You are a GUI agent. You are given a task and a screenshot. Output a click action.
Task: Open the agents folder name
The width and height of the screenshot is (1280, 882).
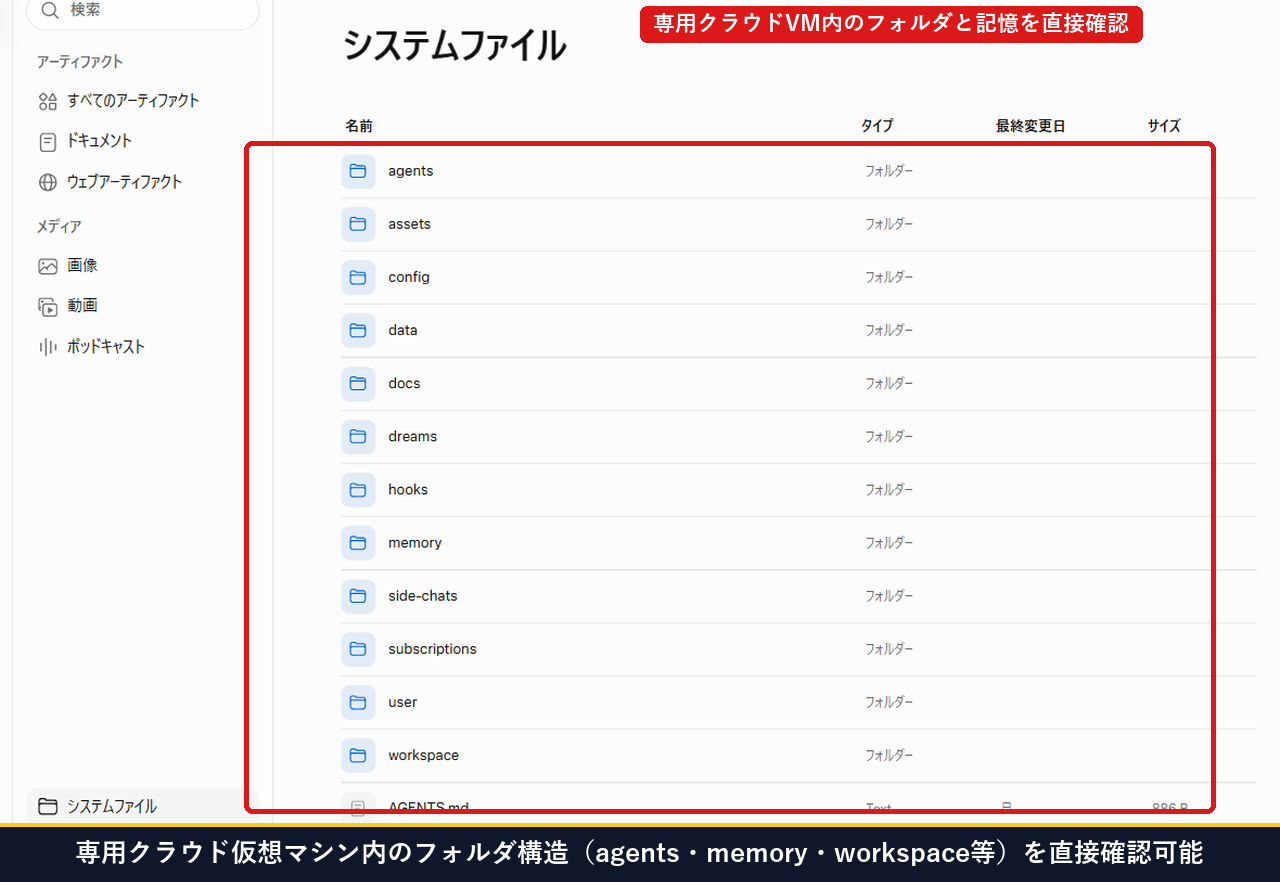coord(411,171)
